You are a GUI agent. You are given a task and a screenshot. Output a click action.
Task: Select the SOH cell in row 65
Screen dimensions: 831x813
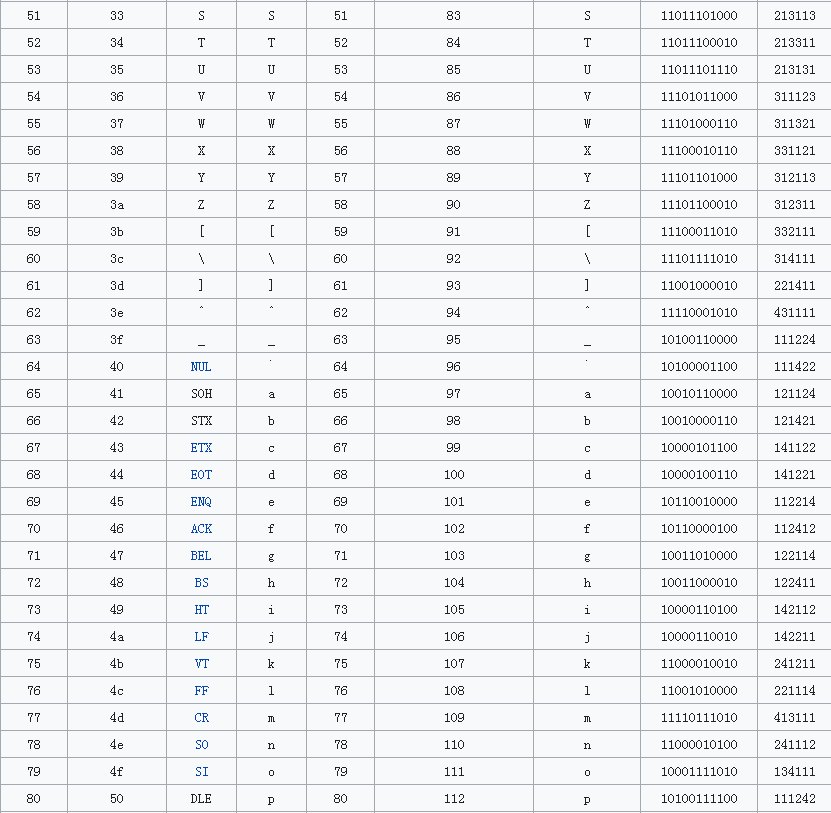point(201,394)
